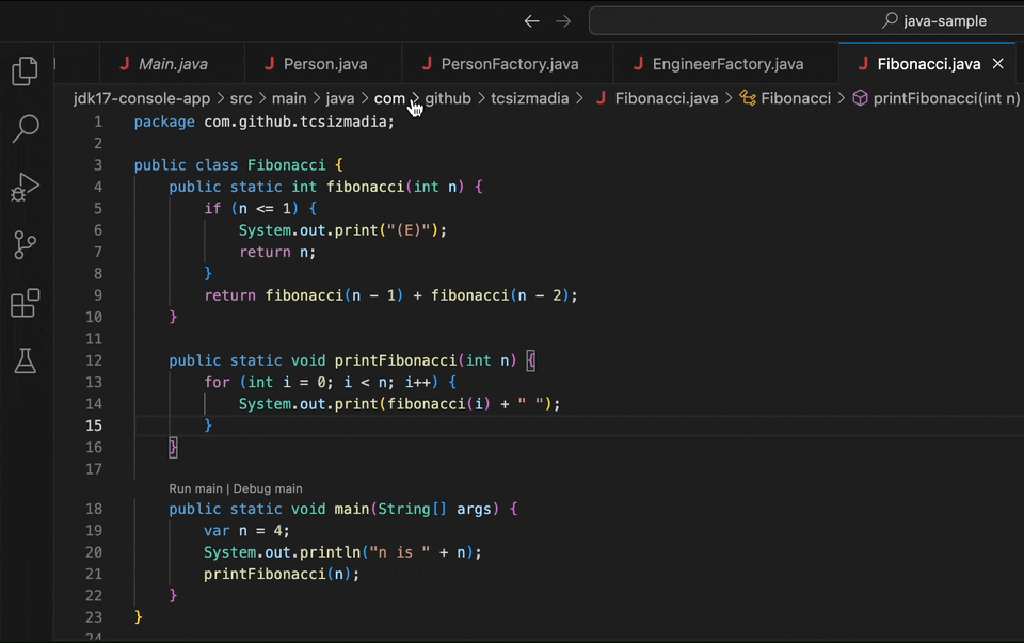Select the Run and Debug sidebar icon
Viewport: 1024px width, 643px height.
[x=25, y=186]
